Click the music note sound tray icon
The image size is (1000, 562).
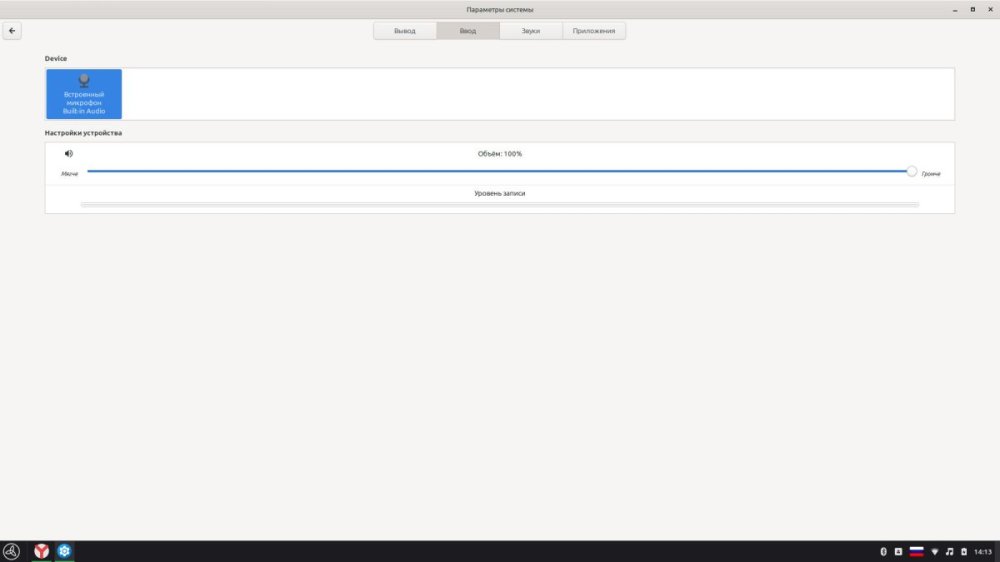(950, 552)
